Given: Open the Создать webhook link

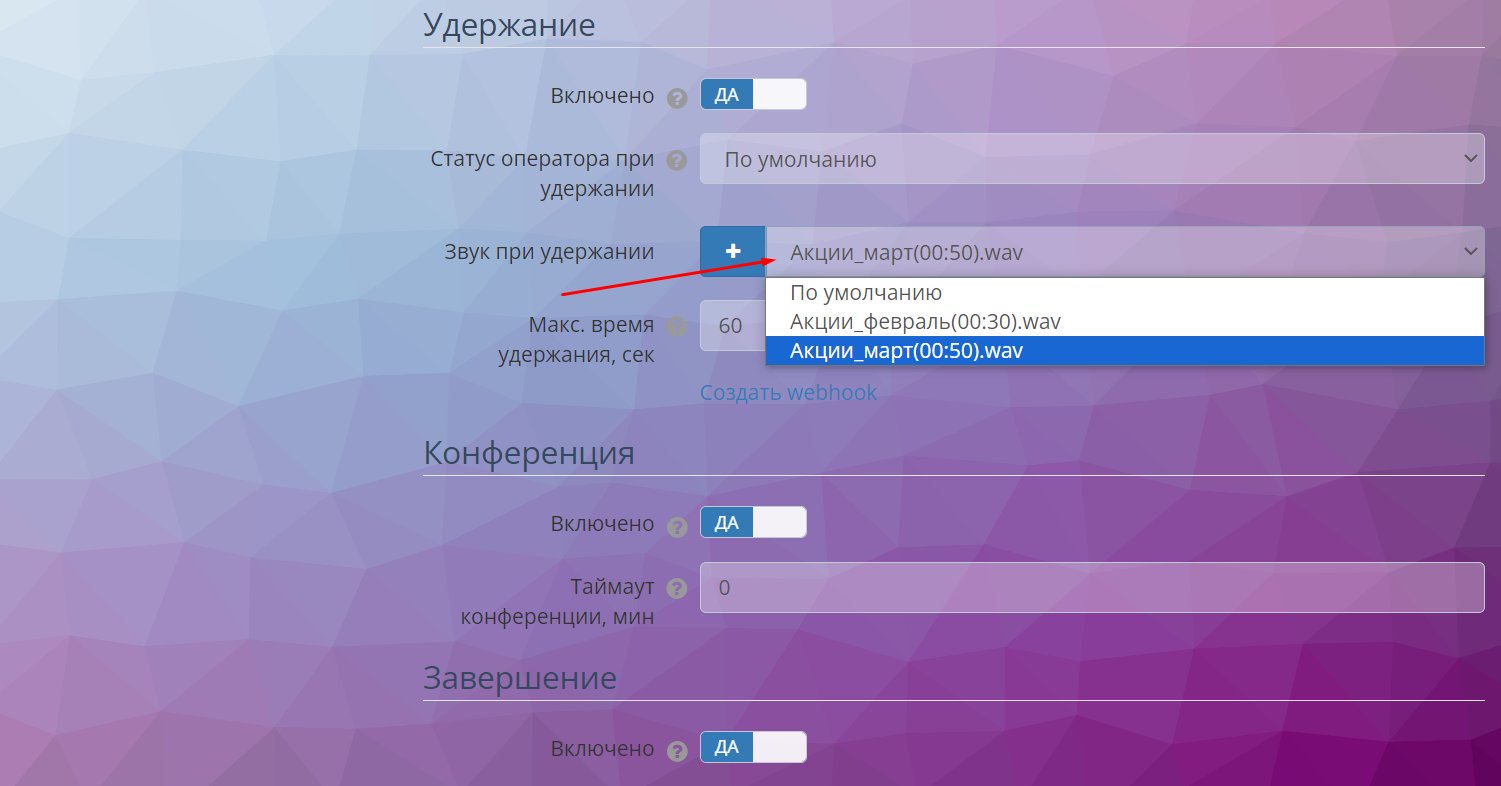Looking at the screenshot, I should [788, 392].
